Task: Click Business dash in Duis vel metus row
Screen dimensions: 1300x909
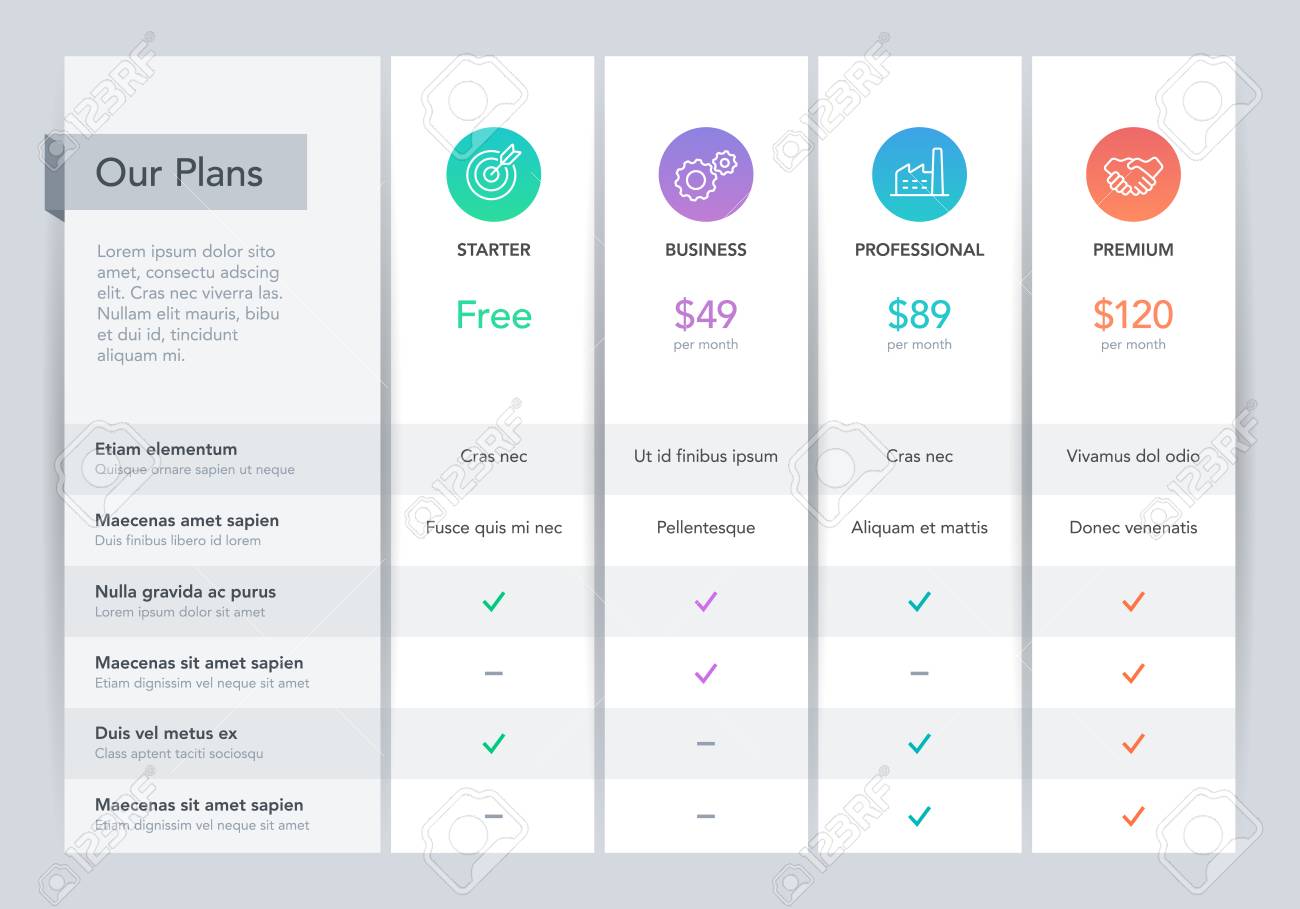Action: pyautogui.click(x=706, y=744)
